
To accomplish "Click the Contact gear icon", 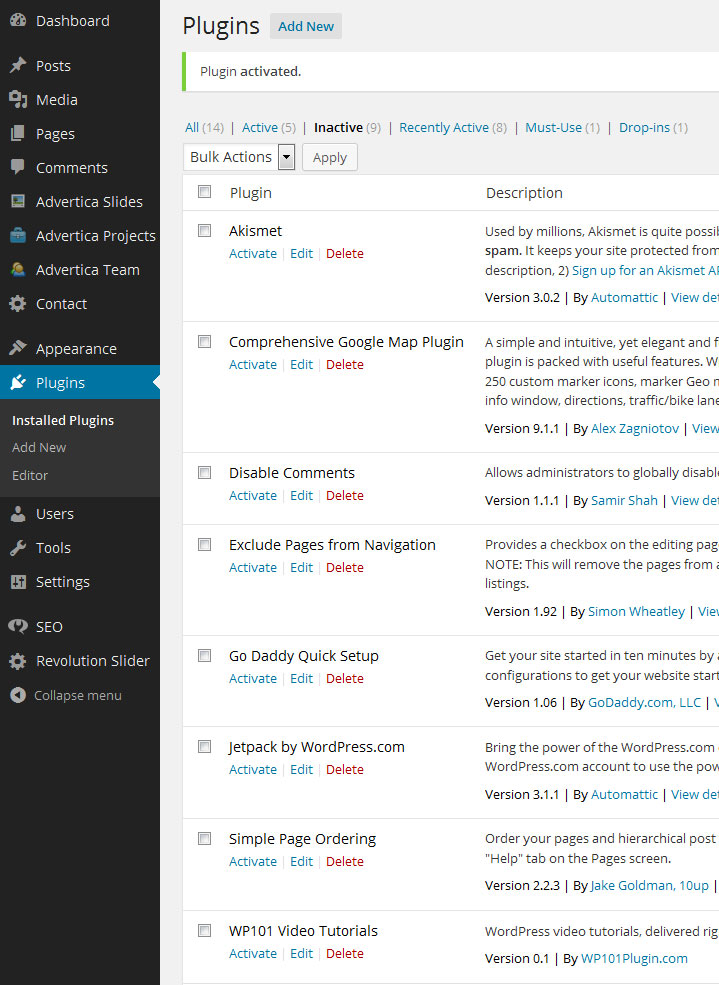I will (18, 303).
